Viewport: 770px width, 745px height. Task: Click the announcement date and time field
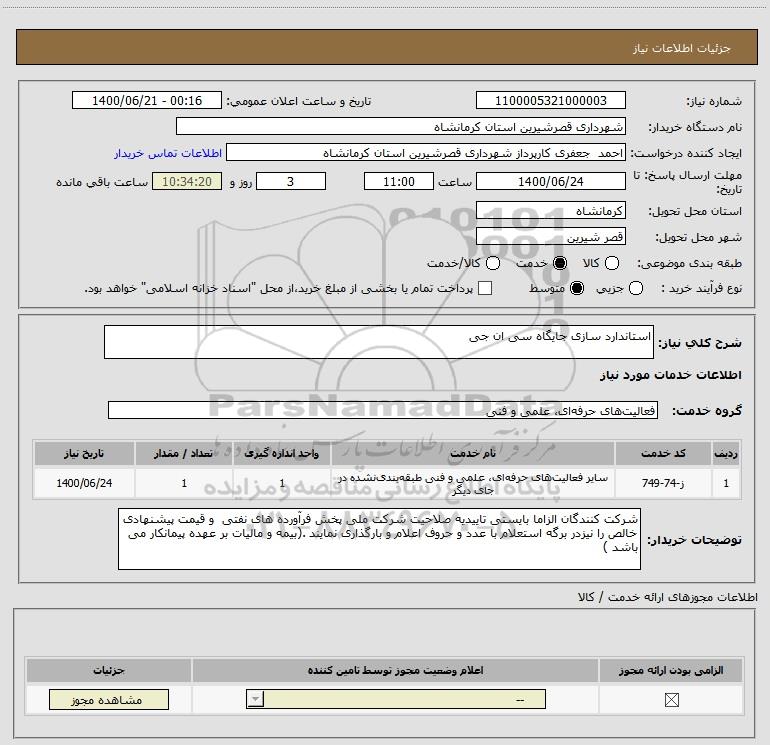[x=147, y=100]
